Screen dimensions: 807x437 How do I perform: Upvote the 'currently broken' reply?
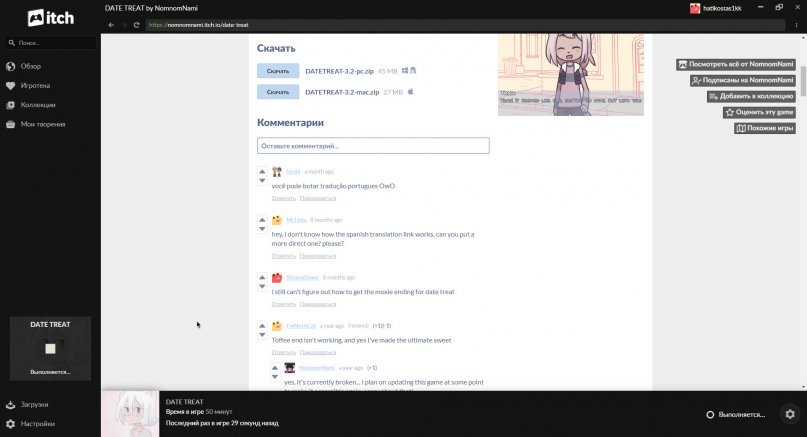pos(275,368)
